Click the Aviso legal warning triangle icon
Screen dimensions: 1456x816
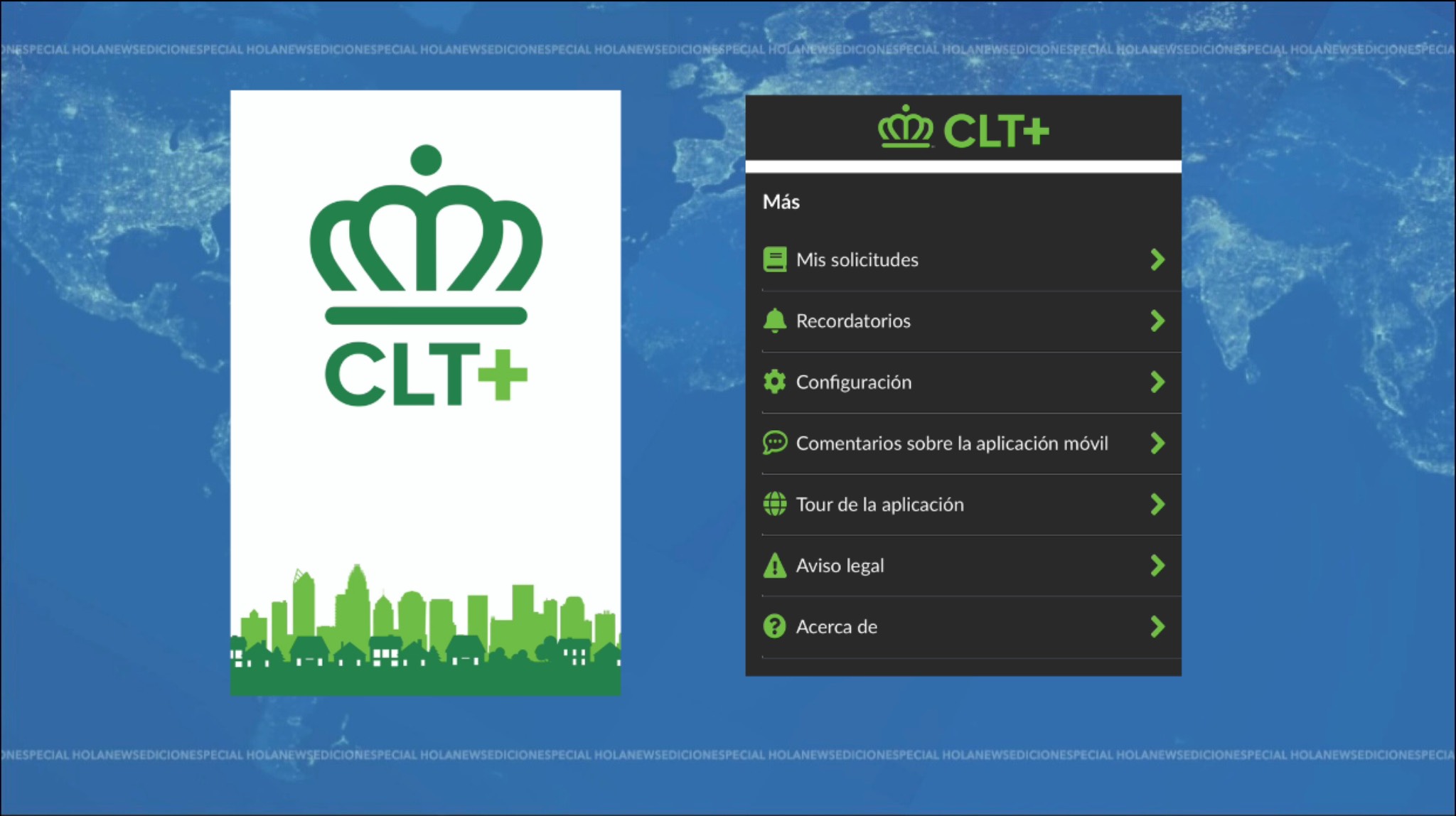(x=776, y=566)
